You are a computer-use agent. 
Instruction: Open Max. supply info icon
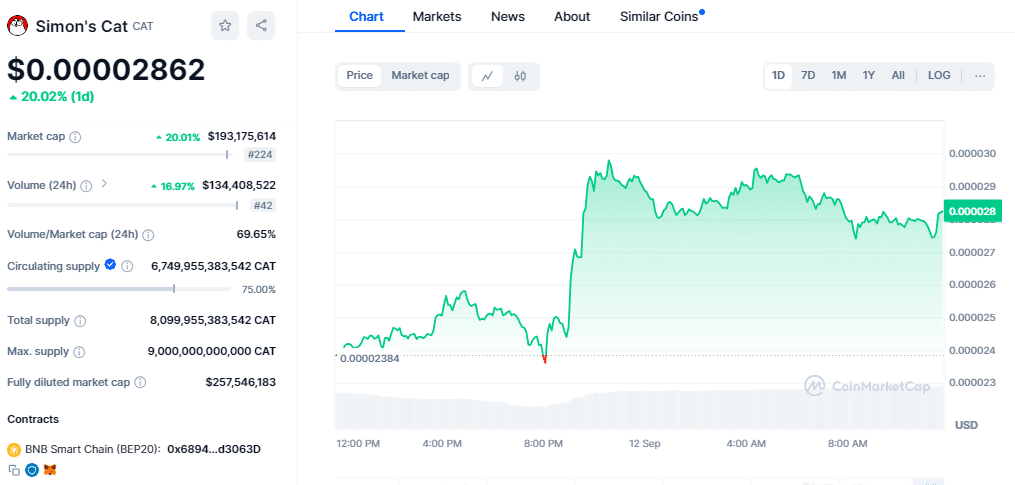79,352
